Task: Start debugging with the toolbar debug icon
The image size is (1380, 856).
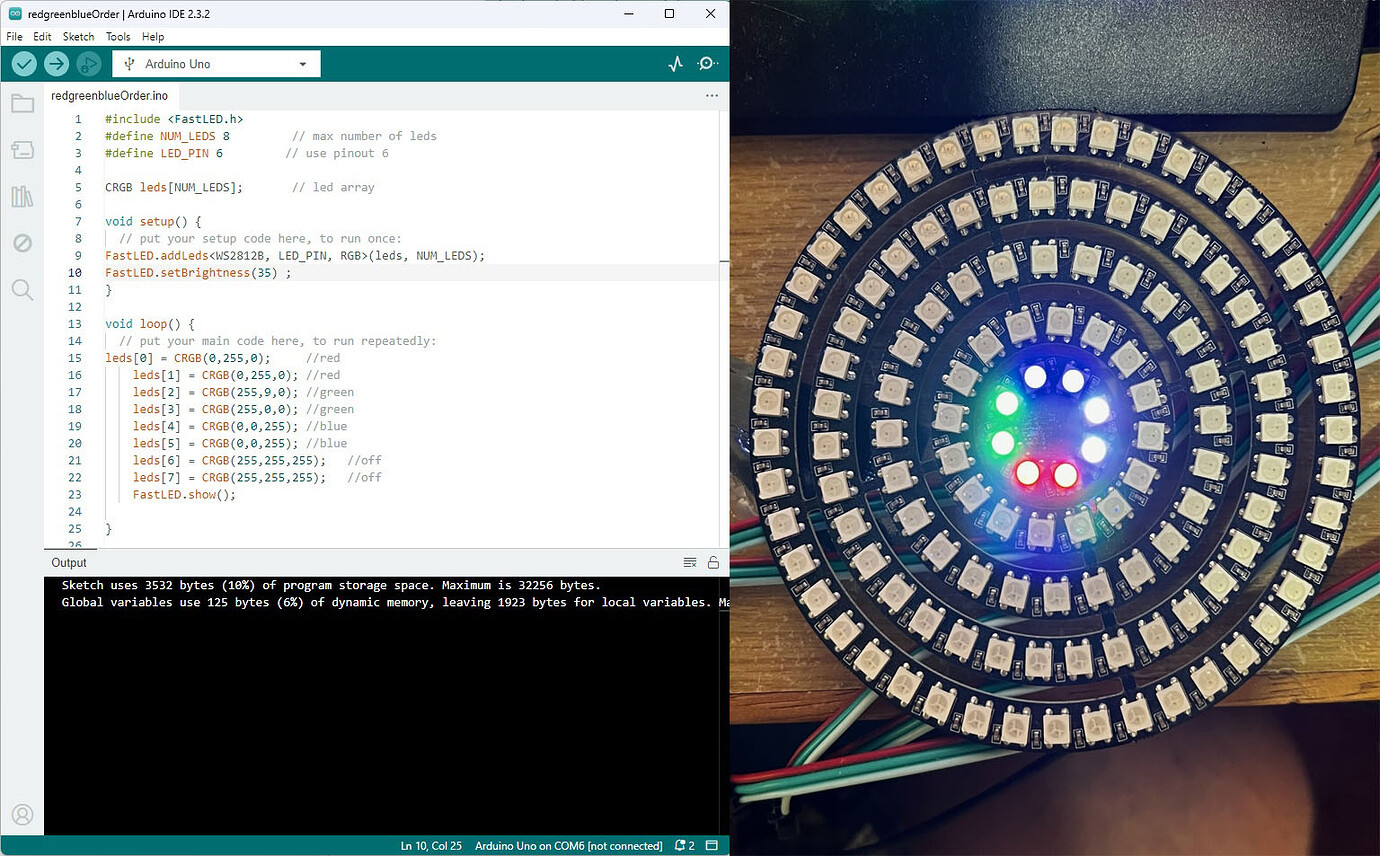Action: point(88,63)
